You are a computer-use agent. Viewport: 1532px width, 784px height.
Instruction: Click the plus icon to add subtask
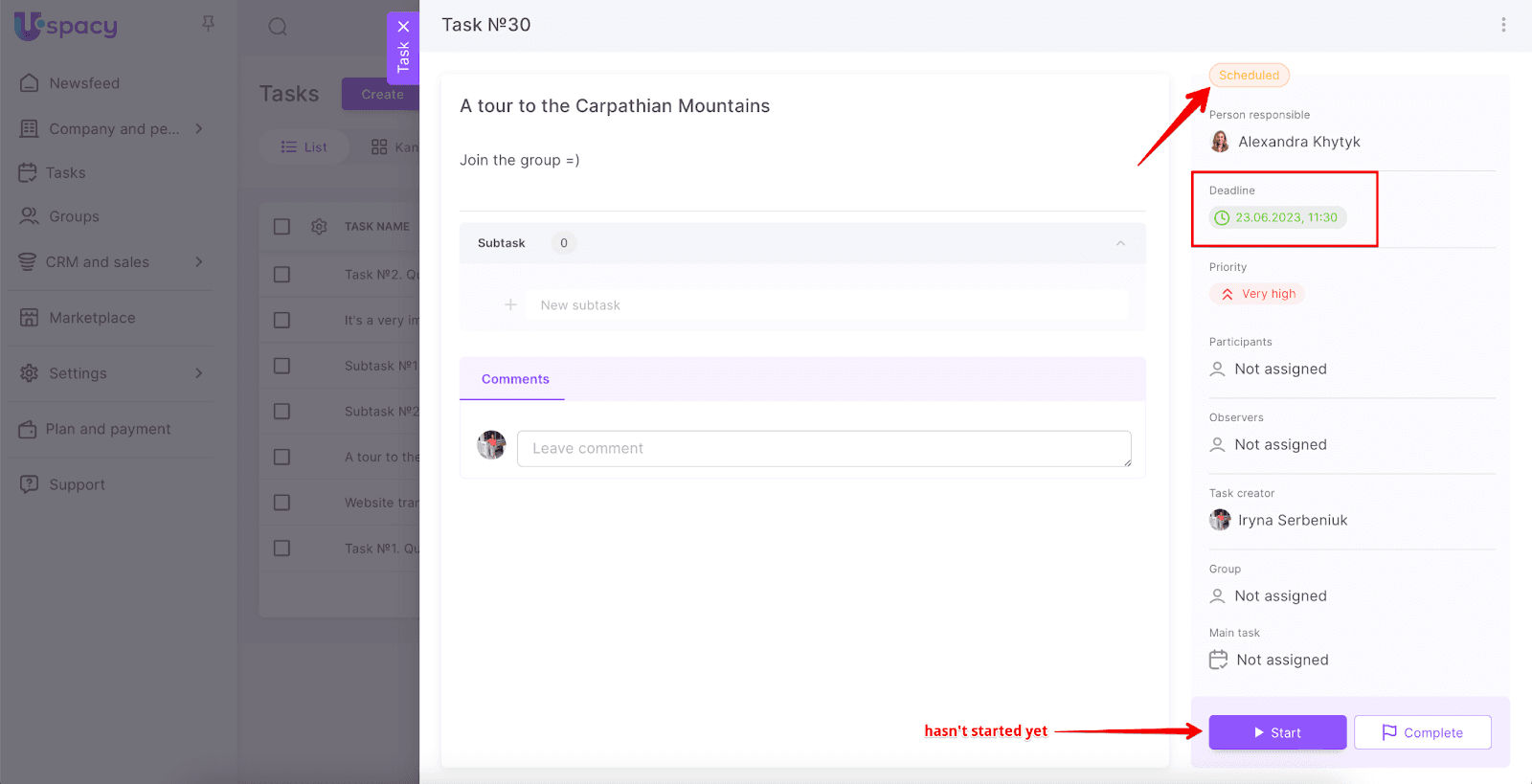510,304
